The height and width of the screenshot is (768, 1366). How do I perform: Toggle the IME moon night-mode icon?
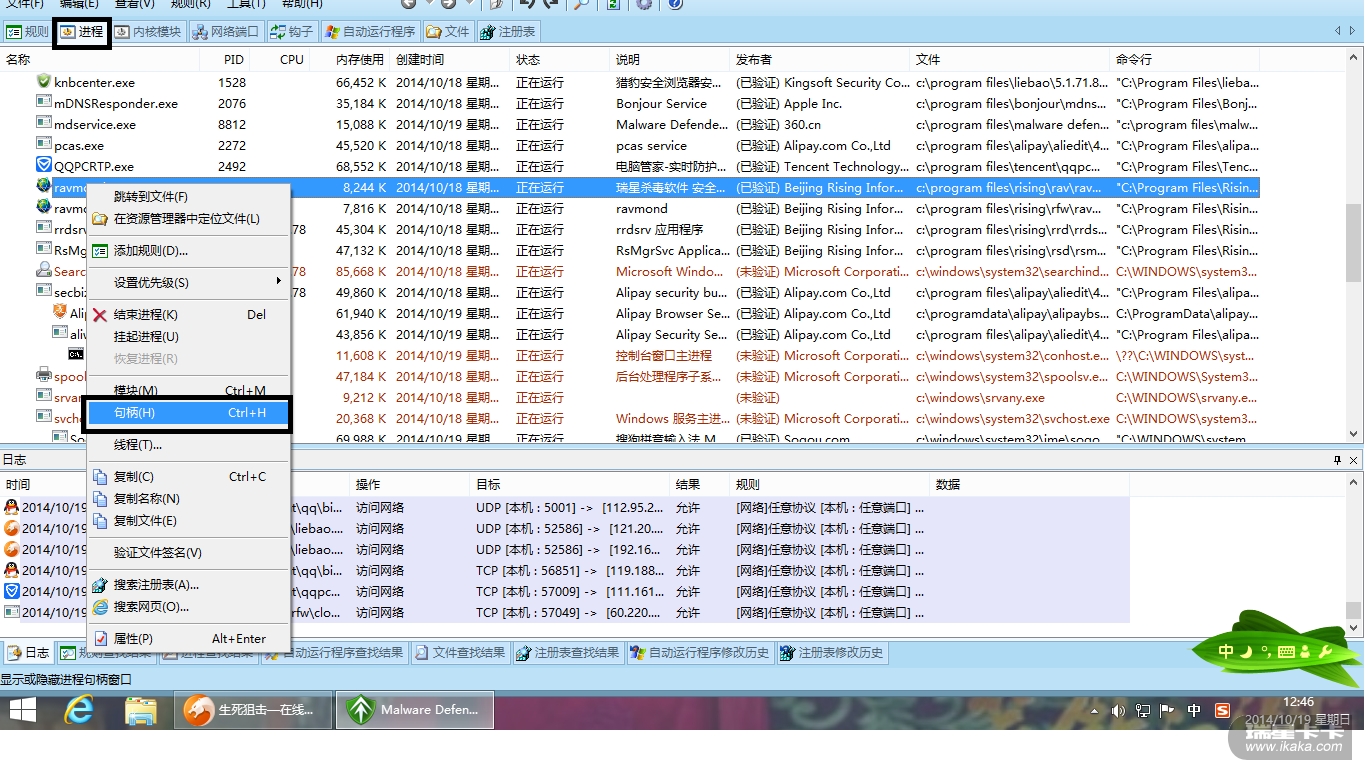pos(1246,652)
